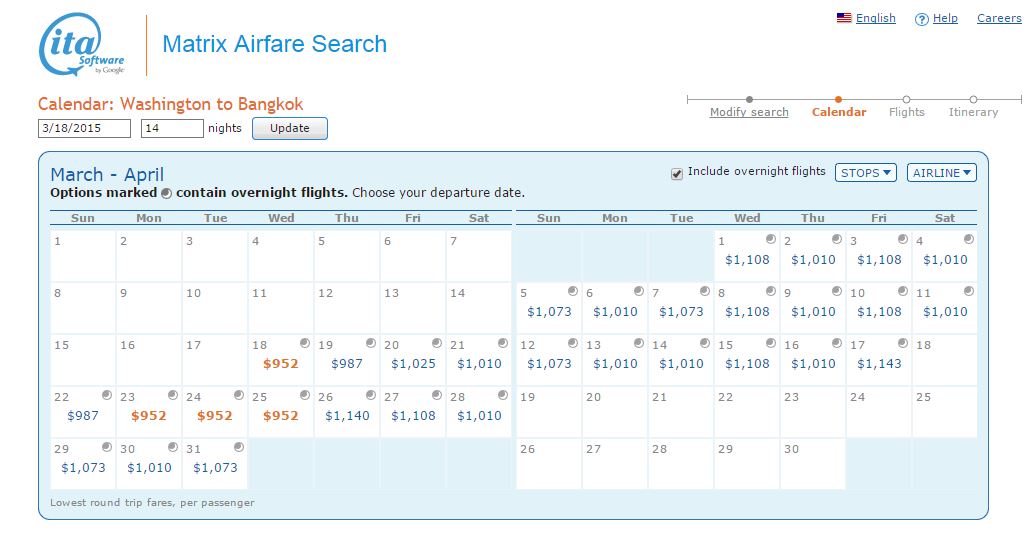Click overnight flight icon on April 17
Viewport: 1028px width, 545px height.
pyautogui.click(x=903, y=343)
